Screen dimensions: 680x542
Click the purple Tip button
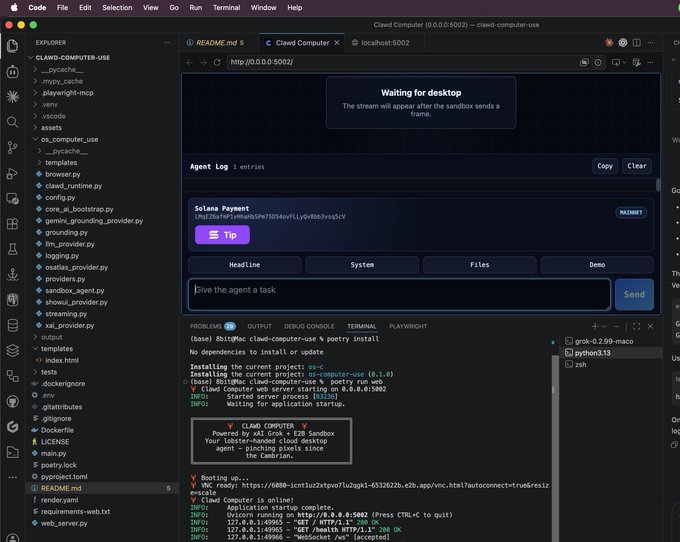click(x=222, y=235)
